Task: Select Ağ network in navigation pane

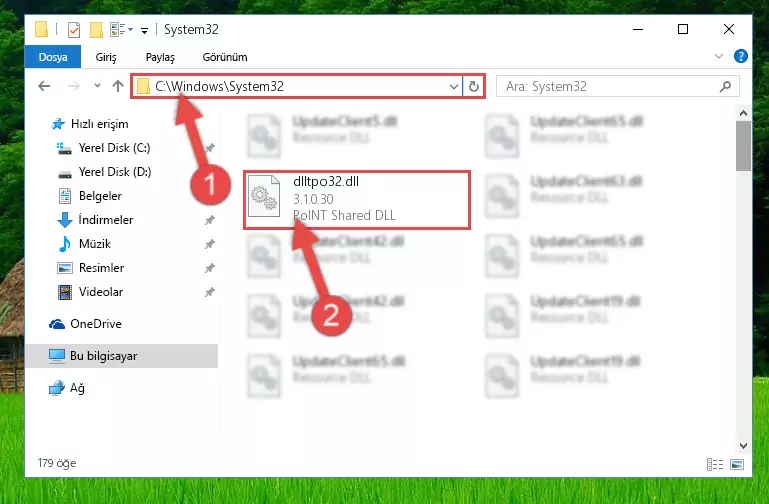Action: (x=67, y=388)
